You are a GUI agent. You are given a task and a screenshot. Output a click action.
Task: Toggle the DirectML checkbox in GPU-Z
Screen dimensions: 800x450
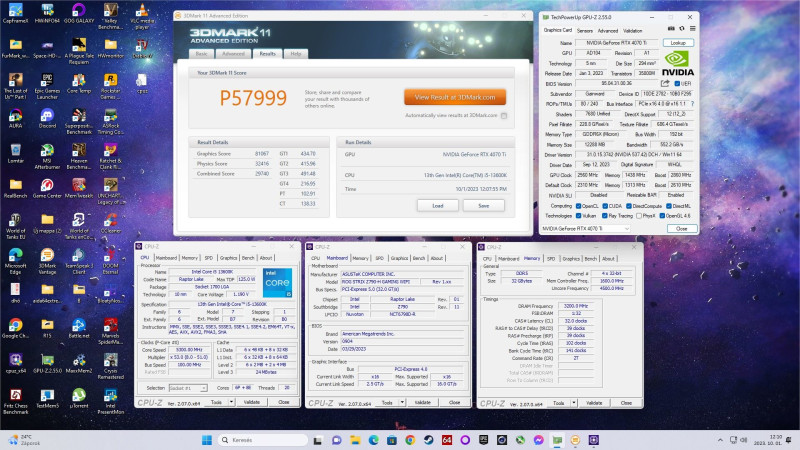coord(668,206)
